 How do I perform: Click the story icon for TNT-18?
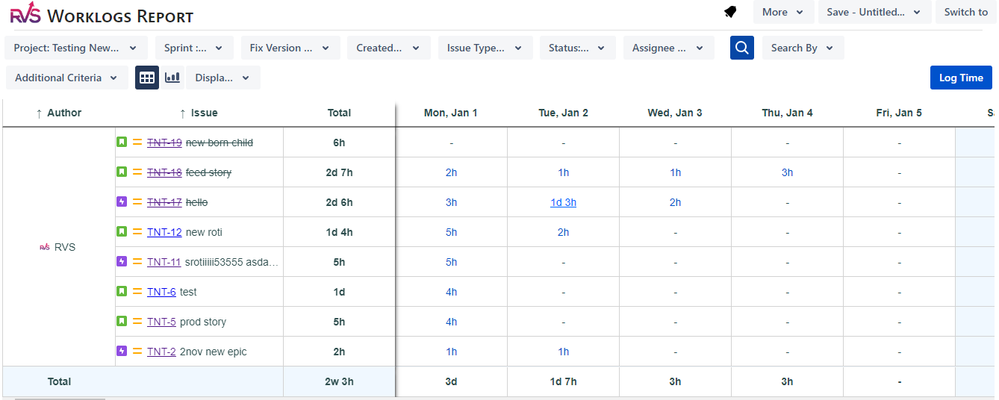click(x=122, y=172)
